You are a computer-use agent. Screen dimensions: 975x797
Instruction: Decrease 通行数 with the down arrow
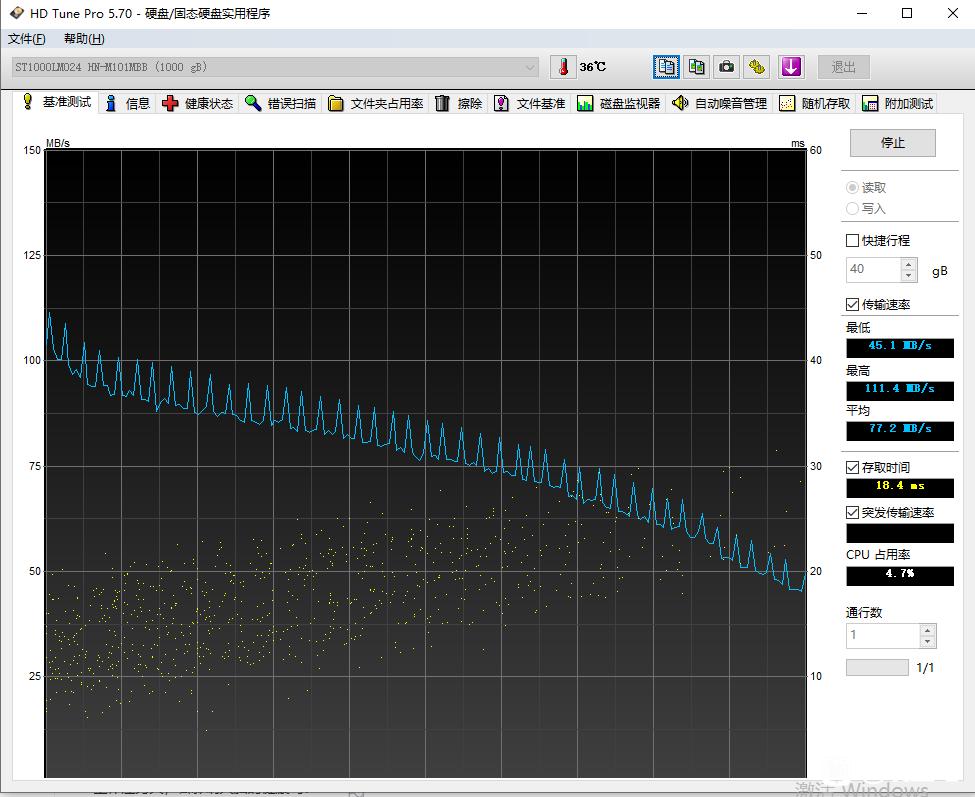coord(927,641)
